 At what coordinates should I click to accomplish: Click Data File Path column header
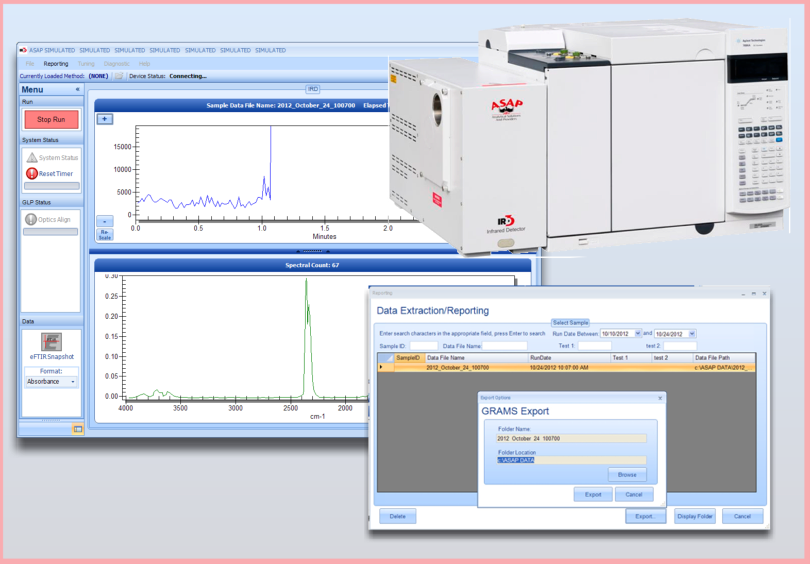(724, 357)
